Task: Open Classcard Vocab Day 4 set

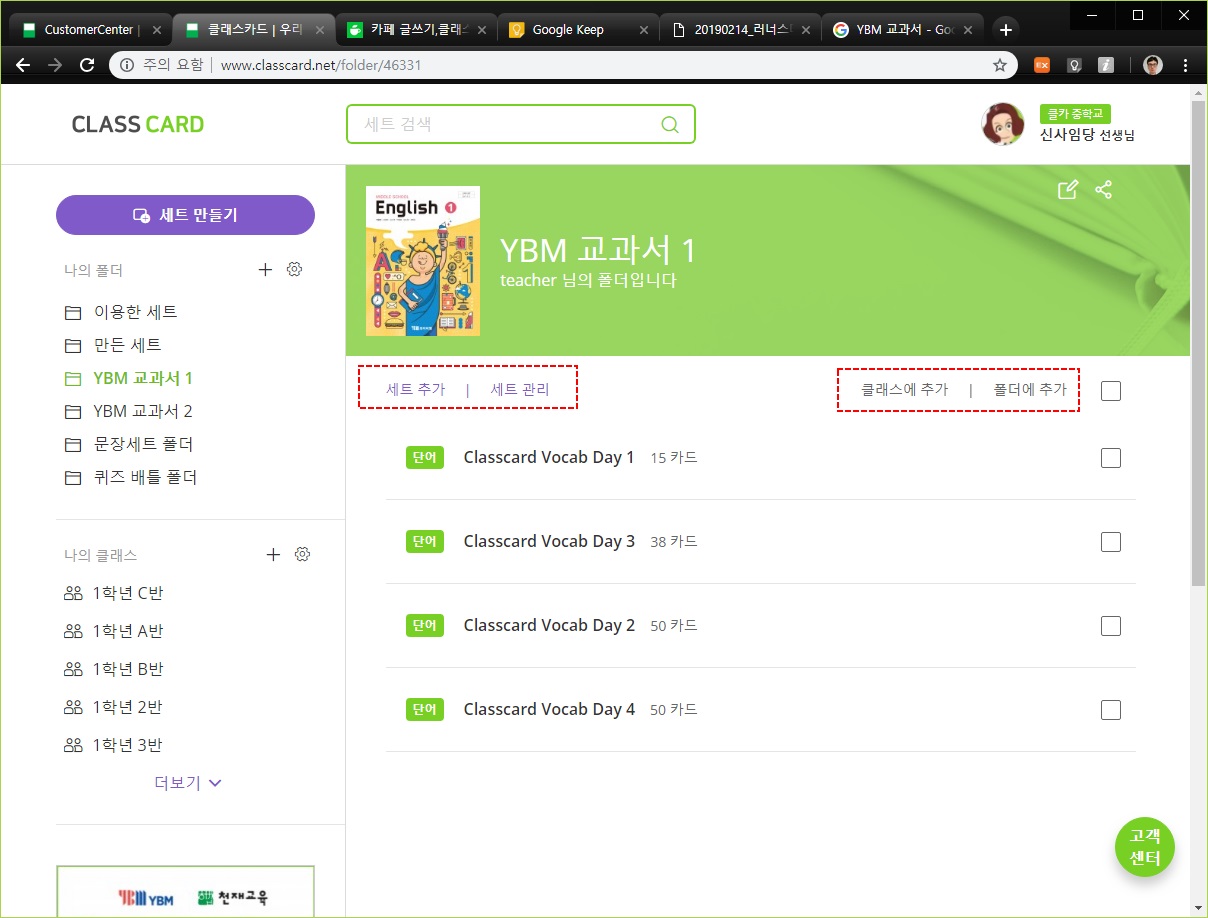Action: tap(549, 709)
